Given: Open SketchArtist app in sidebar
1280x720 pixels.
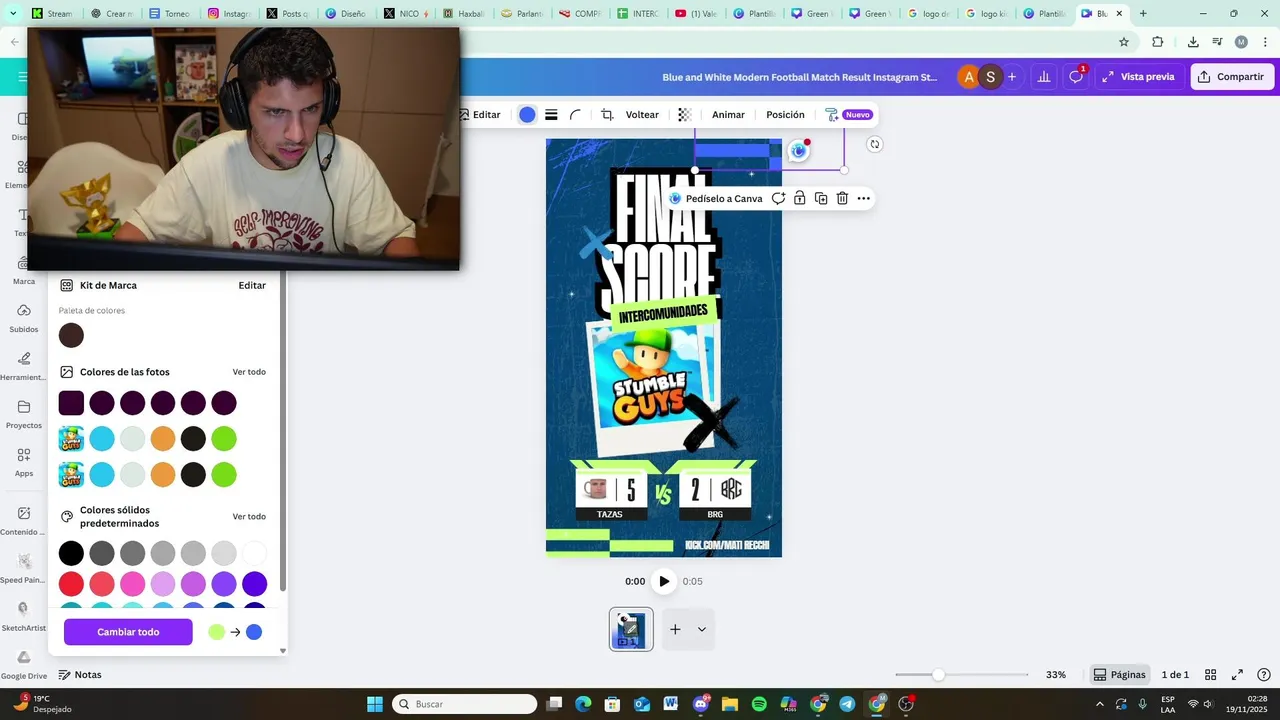Looking at the screenshot, I should click(24, 616).
